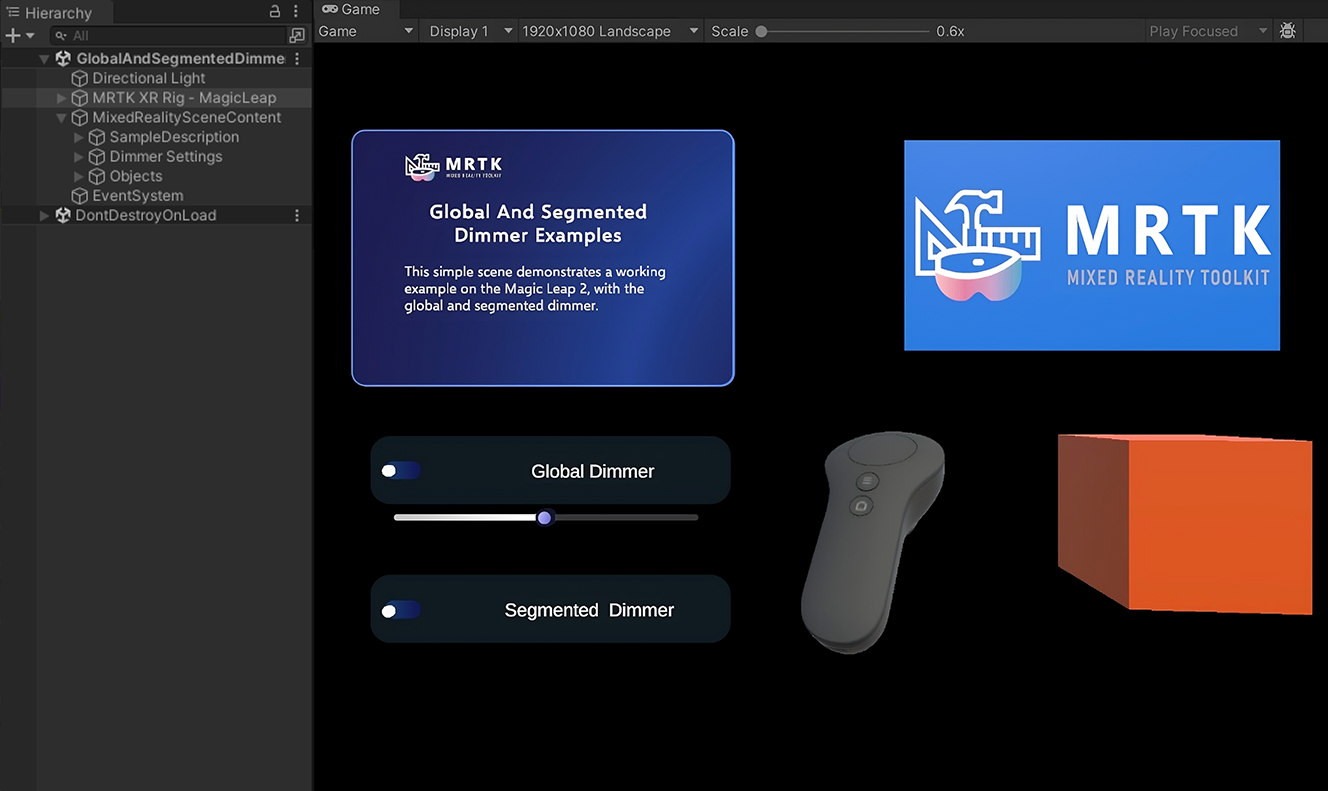Expand MRTK XR Rig - MagicLeap
This screenshot has width=1328, height=791.
[60, 97]
